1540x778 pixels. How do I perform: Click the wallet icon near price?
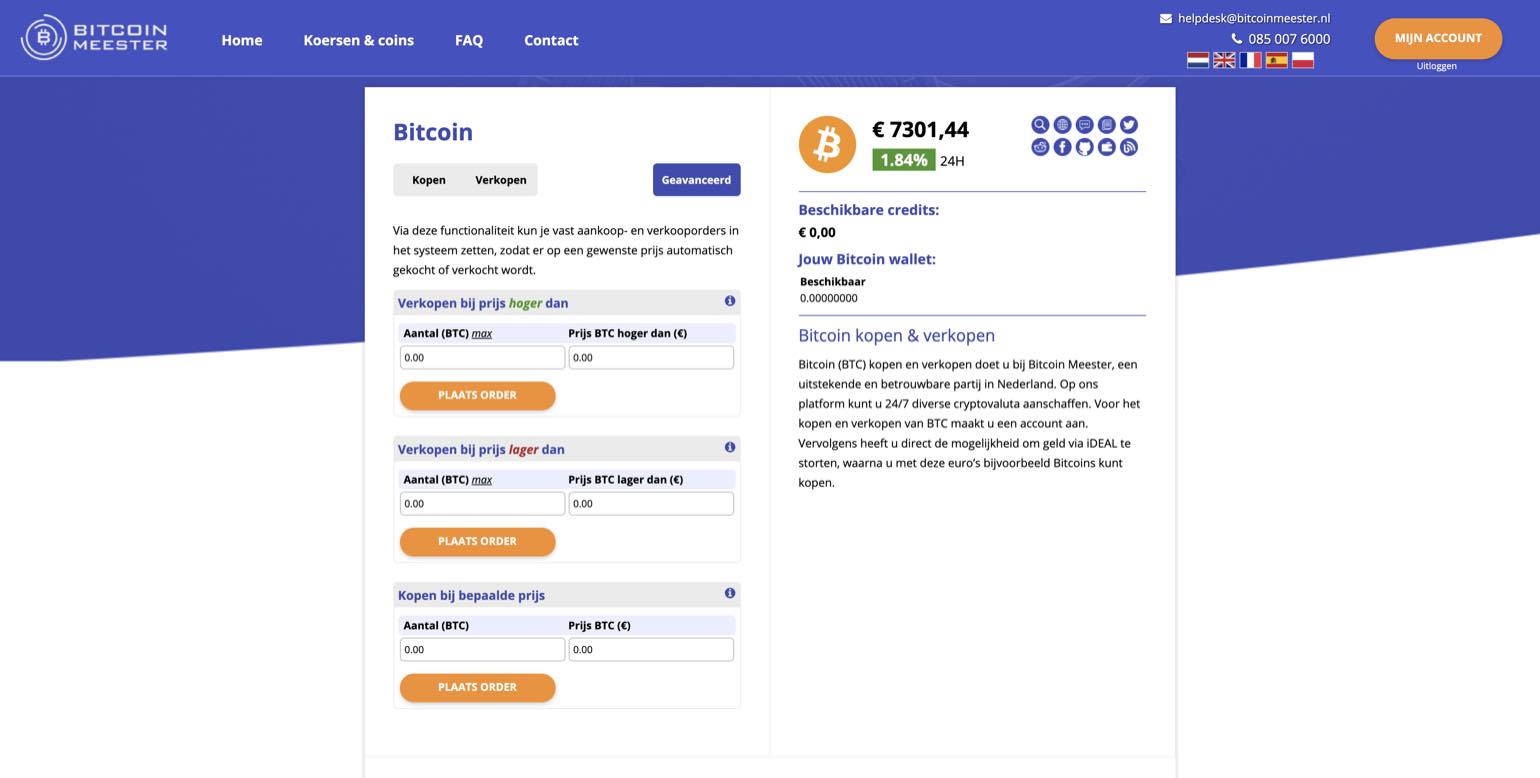(1106, 147)
